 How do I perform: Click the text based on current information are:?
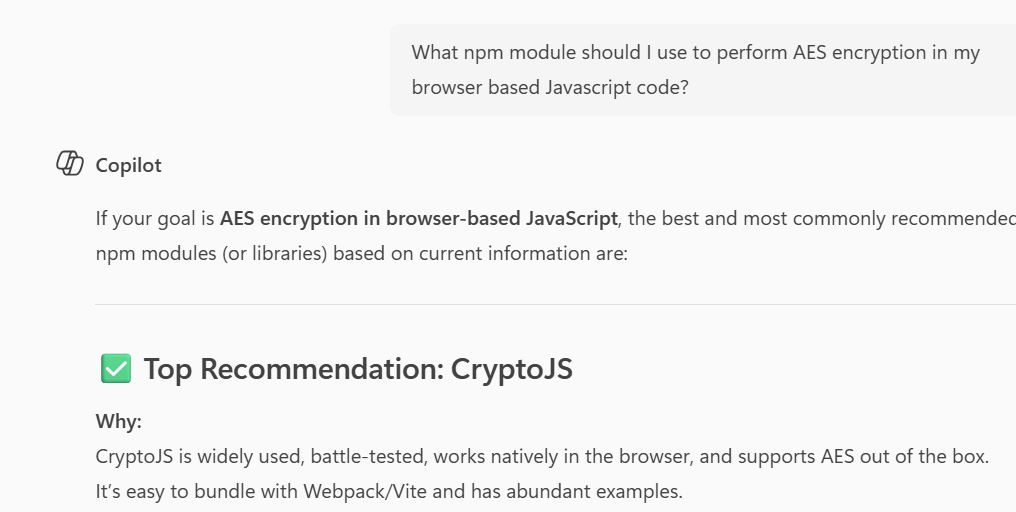(x=480, y=253)
